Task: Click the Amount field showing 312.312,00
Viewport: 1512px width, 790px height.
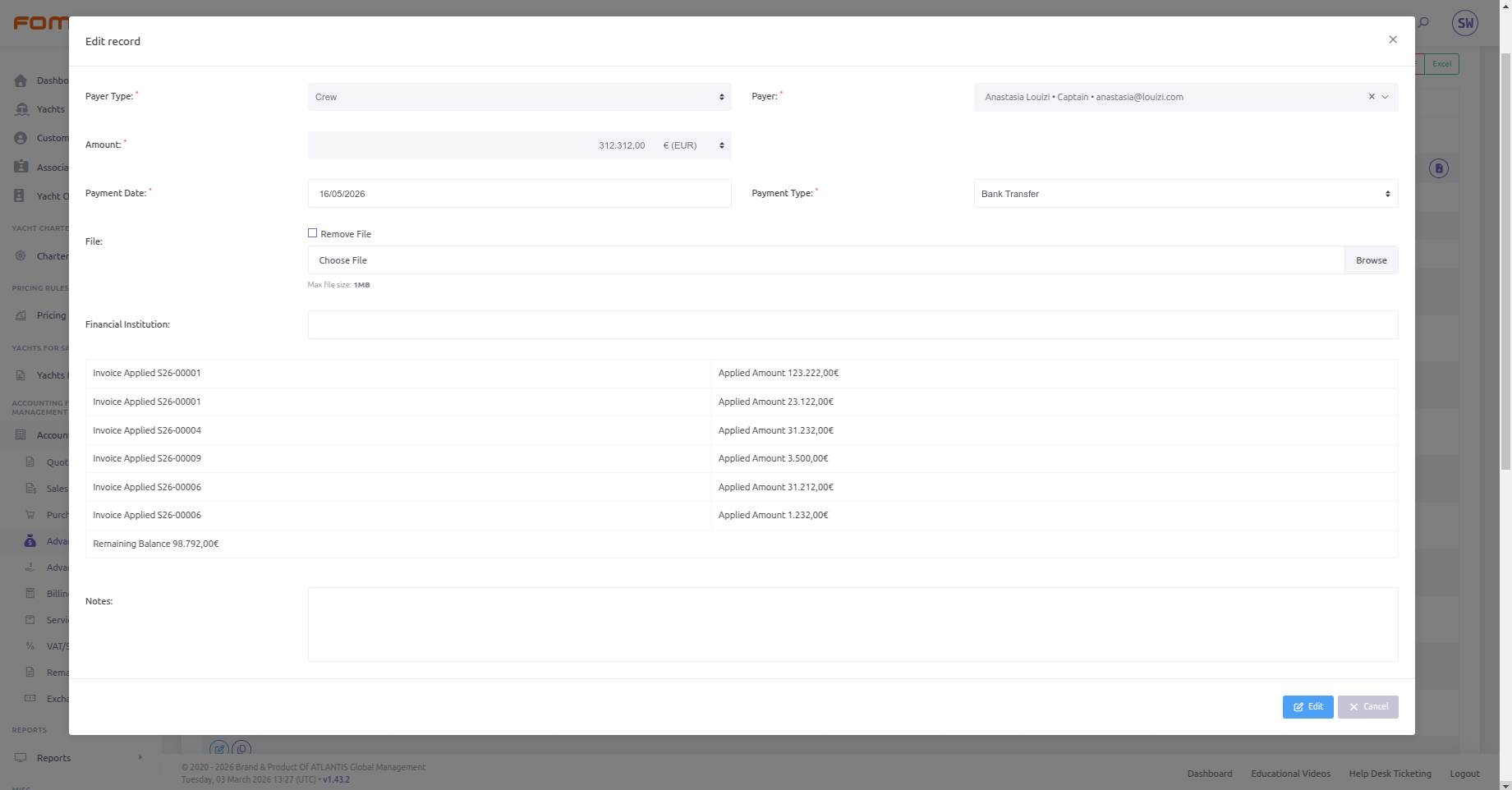Action: coord(480,145)
